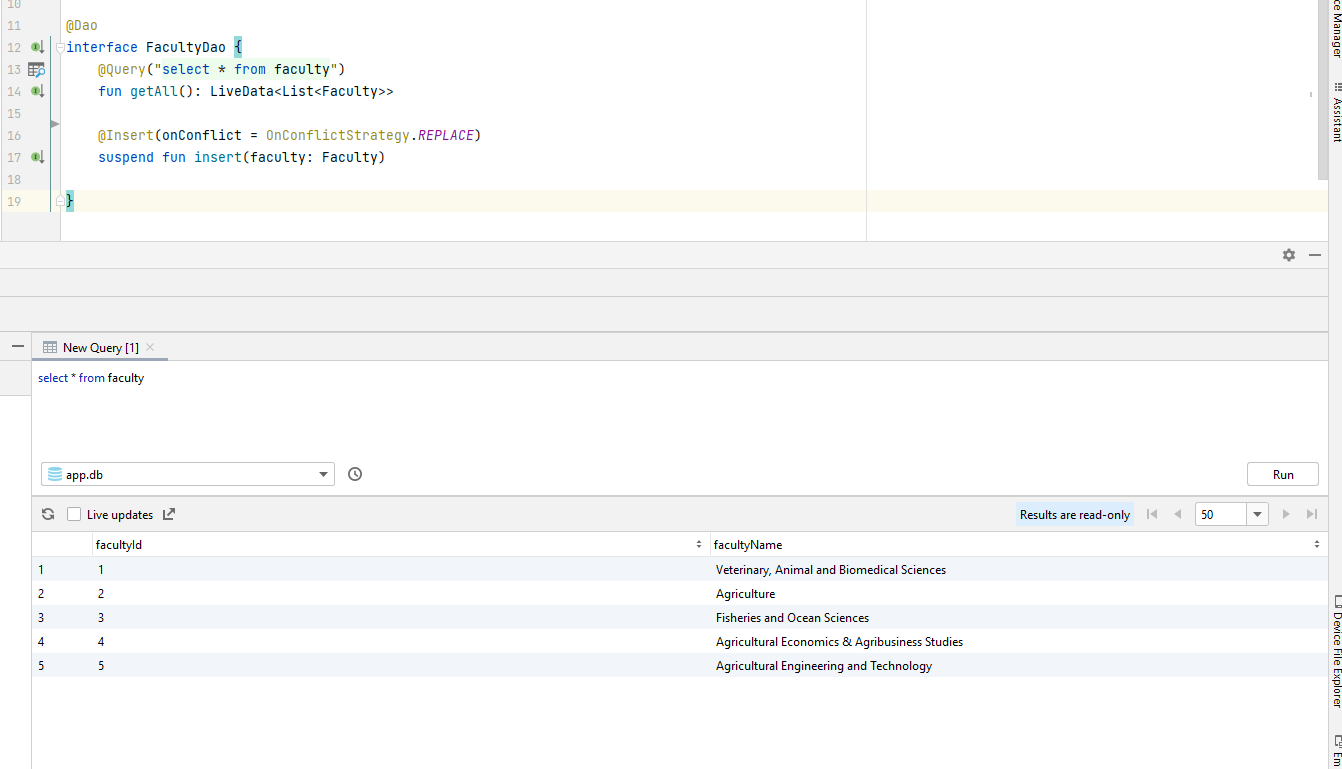Minimize the Database Inspector tool window
1342x769 pixels.
pyautogui.click(x=1314, y=255)
